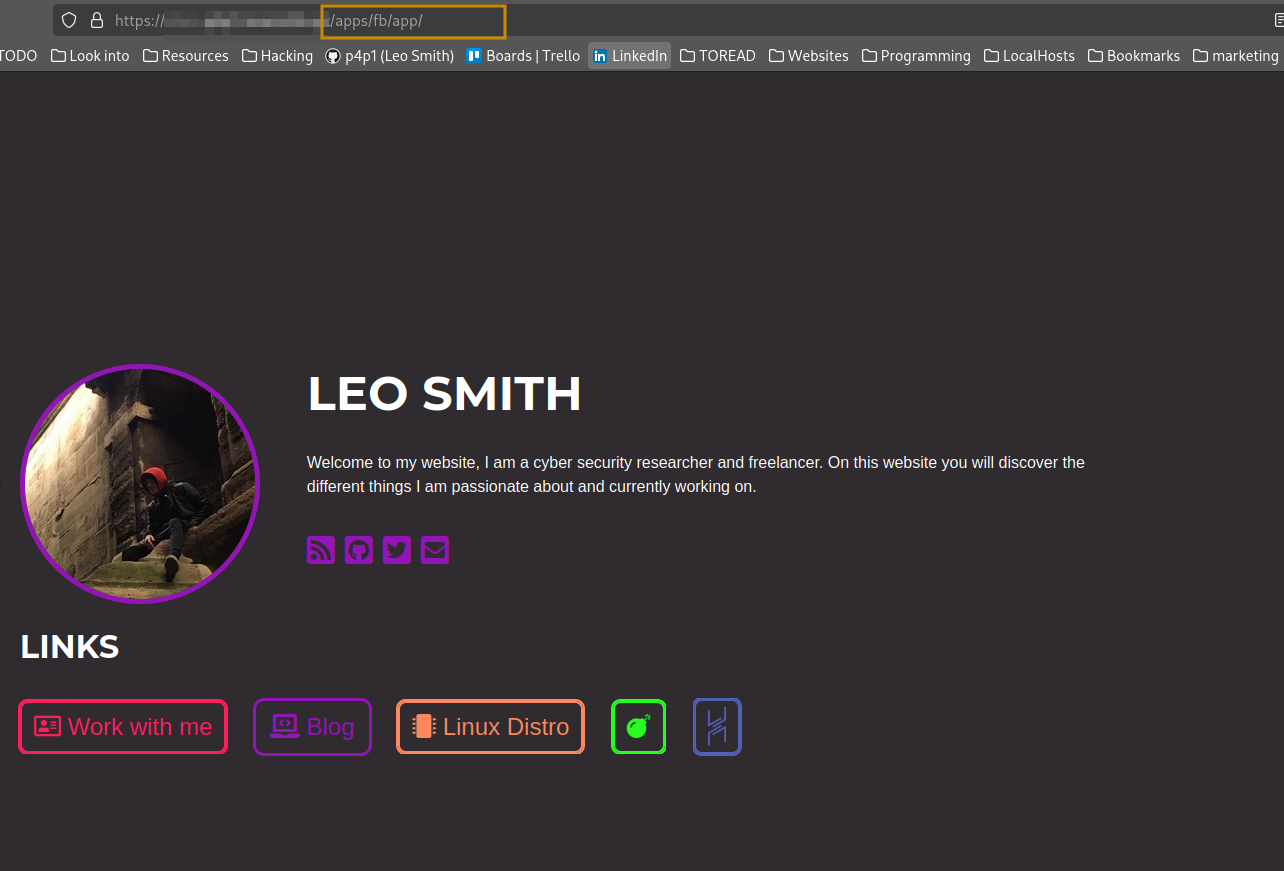Open the Work with me link

tap(123, 727)
